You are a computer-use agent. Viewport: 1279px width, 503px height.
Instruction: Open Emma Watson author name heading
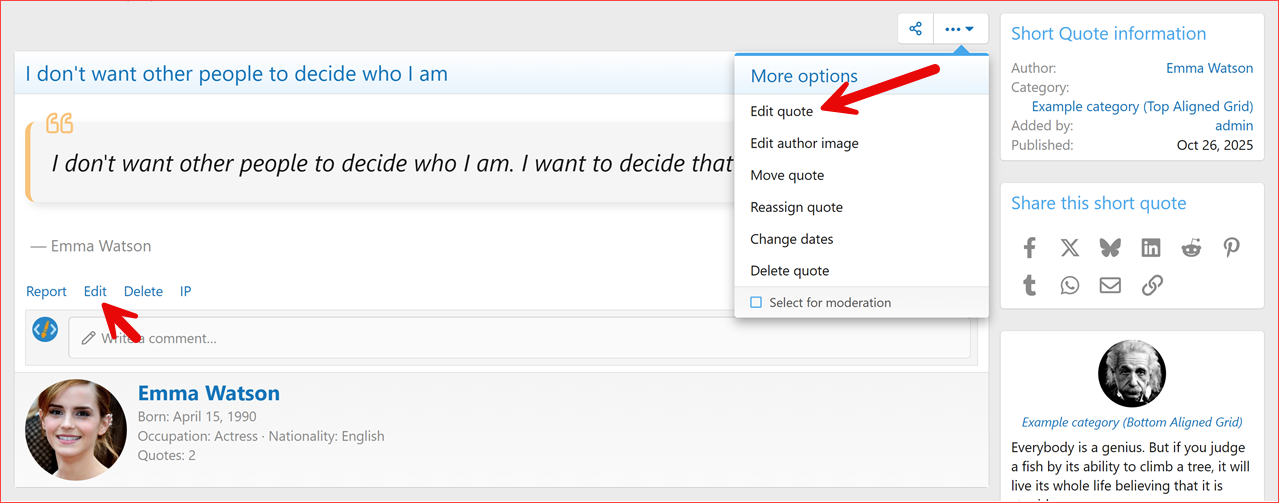(x=209, y=393)
